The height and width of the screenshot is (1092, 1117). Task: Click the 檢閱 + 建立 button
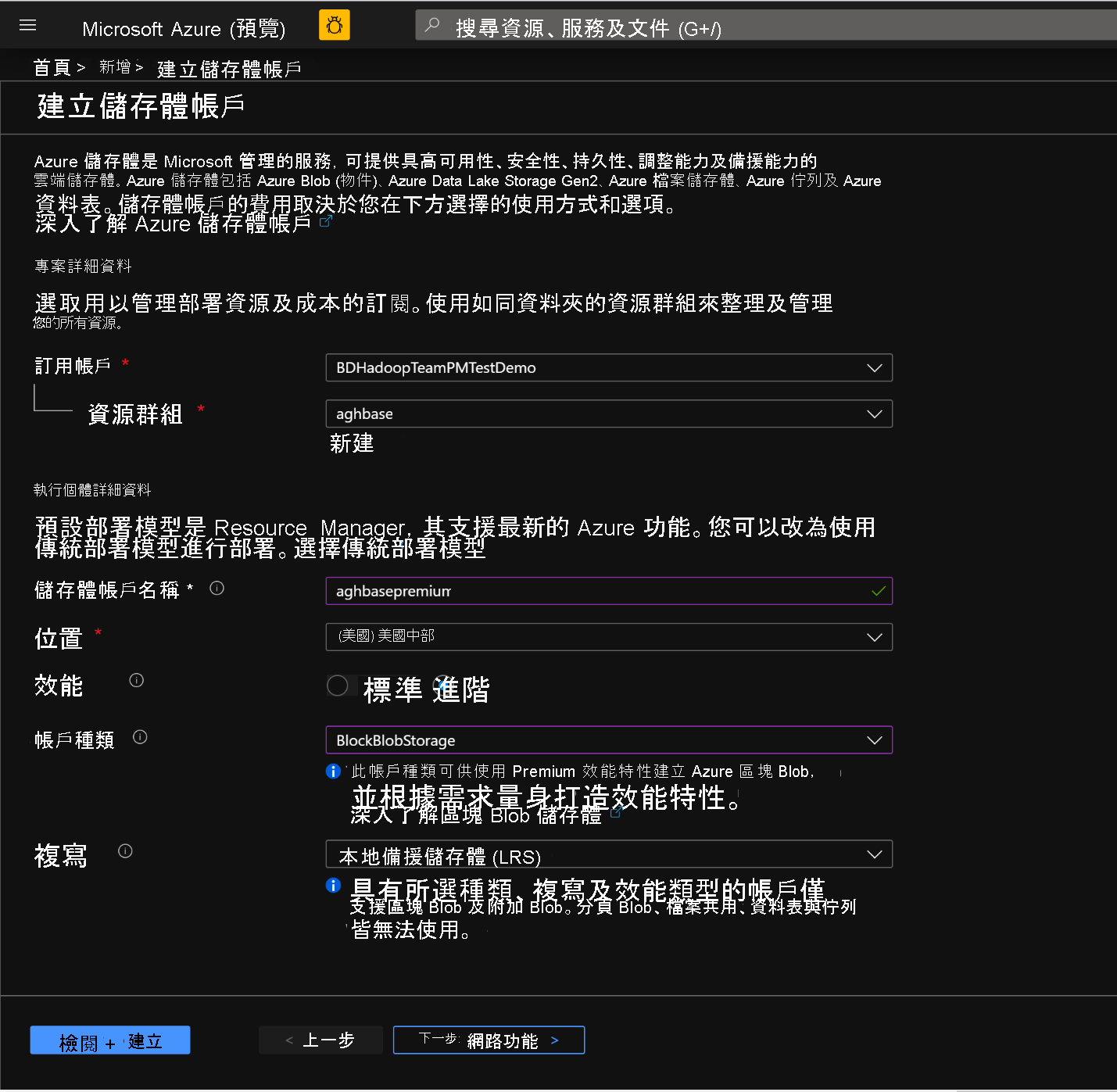click(110, 1041)
